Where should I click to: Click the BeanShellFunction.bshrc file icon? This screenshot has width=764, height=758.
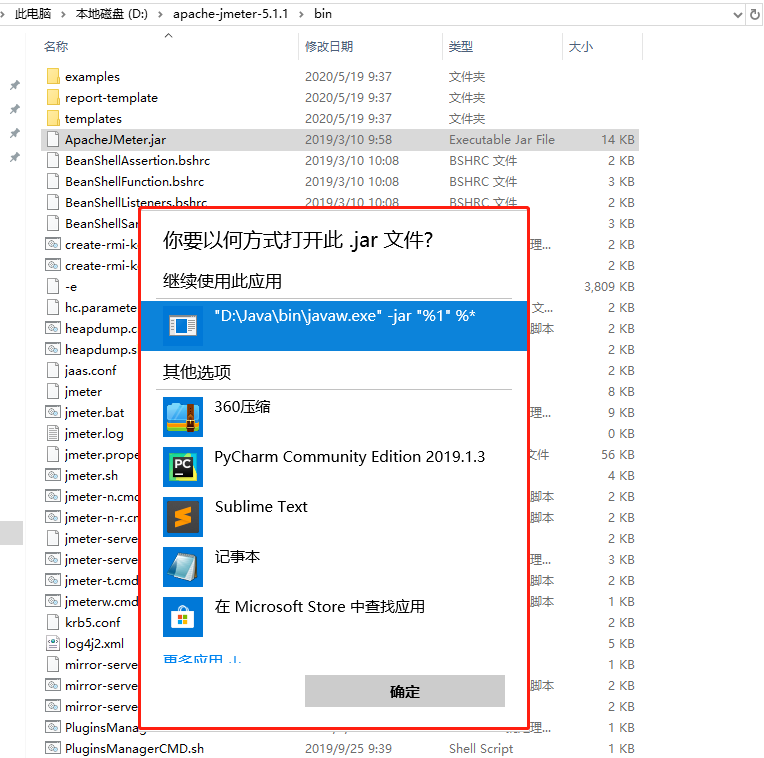coord(53,181)
